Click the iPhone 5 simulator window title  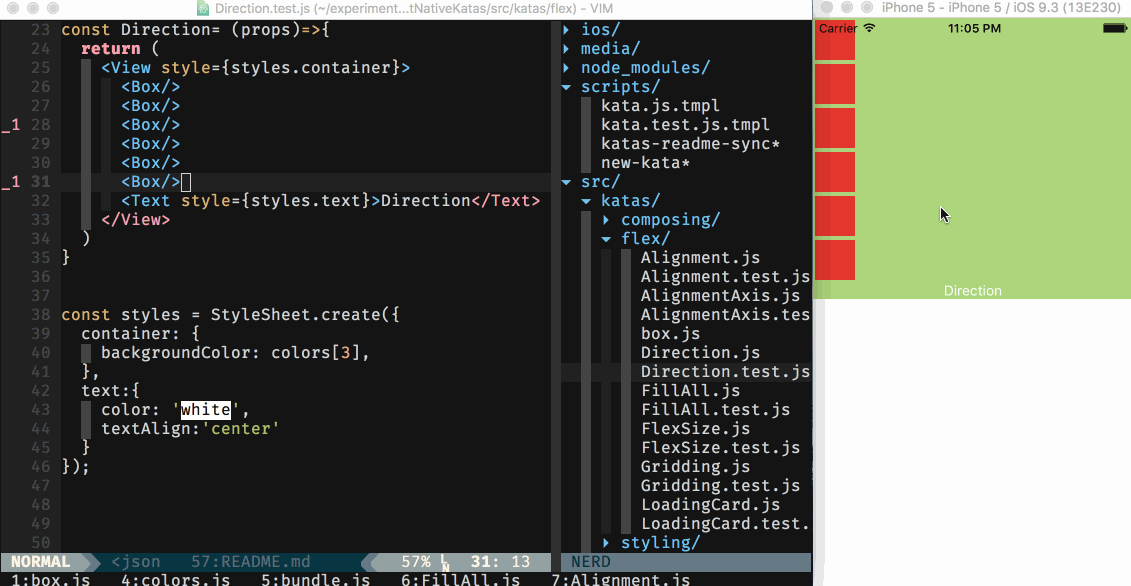click(1002, 8)
